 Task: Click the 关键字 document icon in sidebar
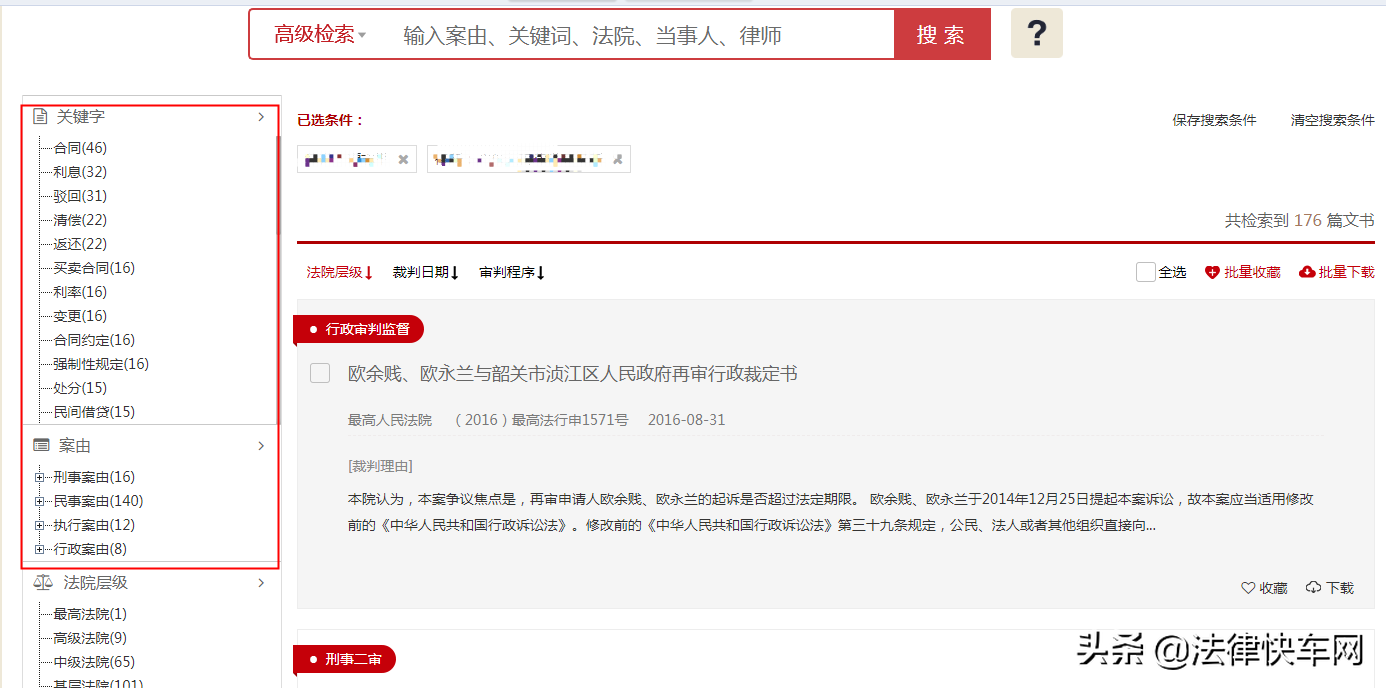(40, 115)
